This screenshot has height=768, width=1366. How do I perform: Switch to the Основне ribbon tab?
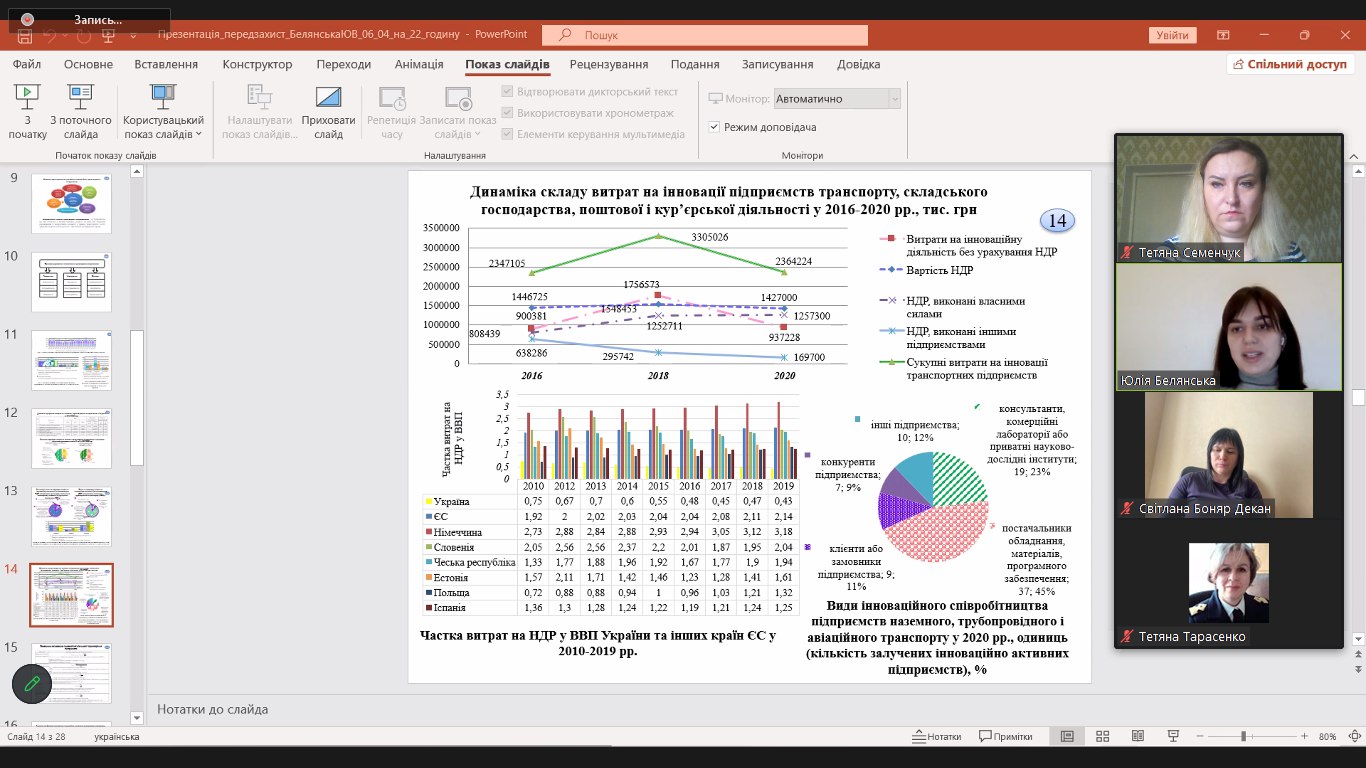89,64
